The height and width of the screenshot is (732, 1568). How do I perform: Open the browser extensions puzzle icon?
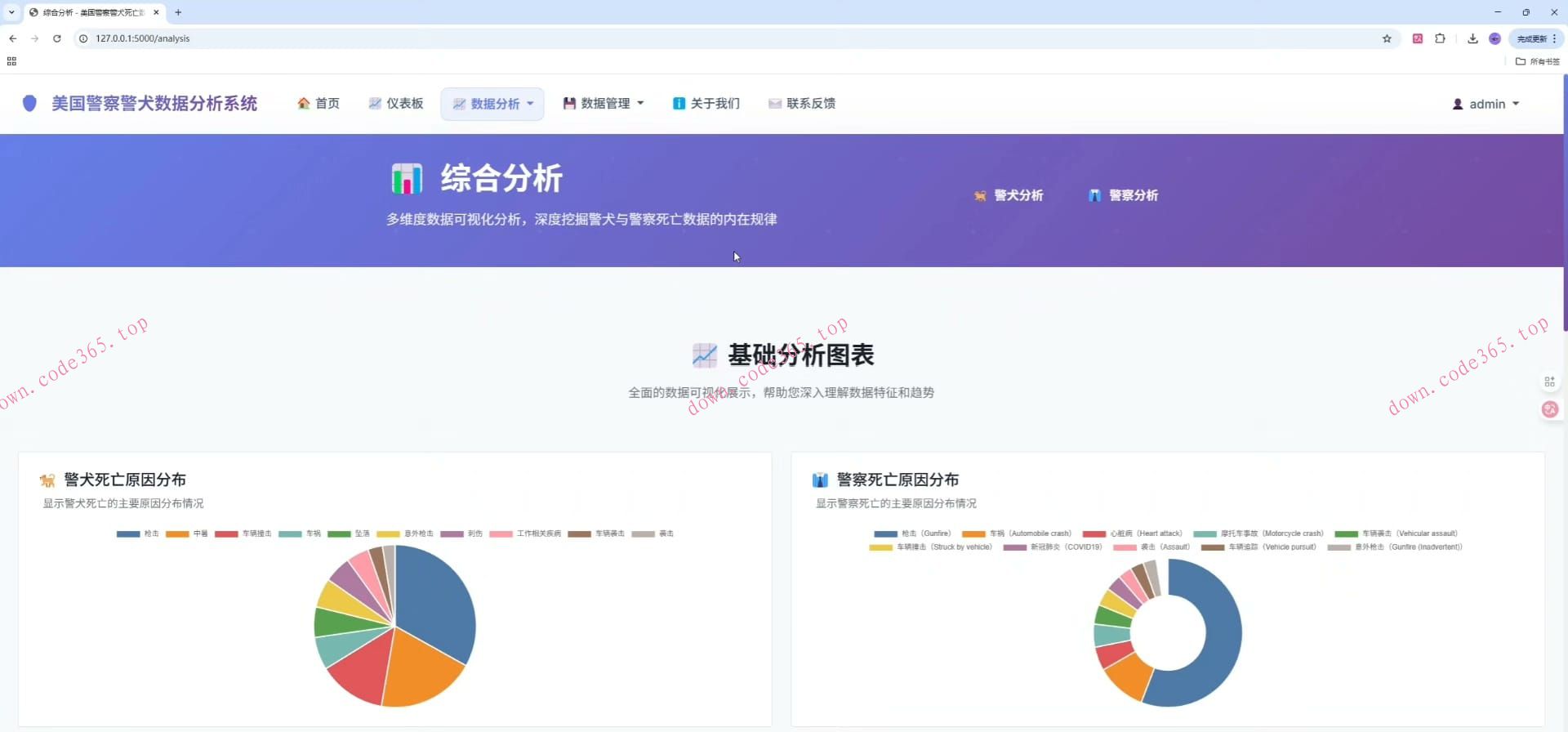[x=1440, y=38]
